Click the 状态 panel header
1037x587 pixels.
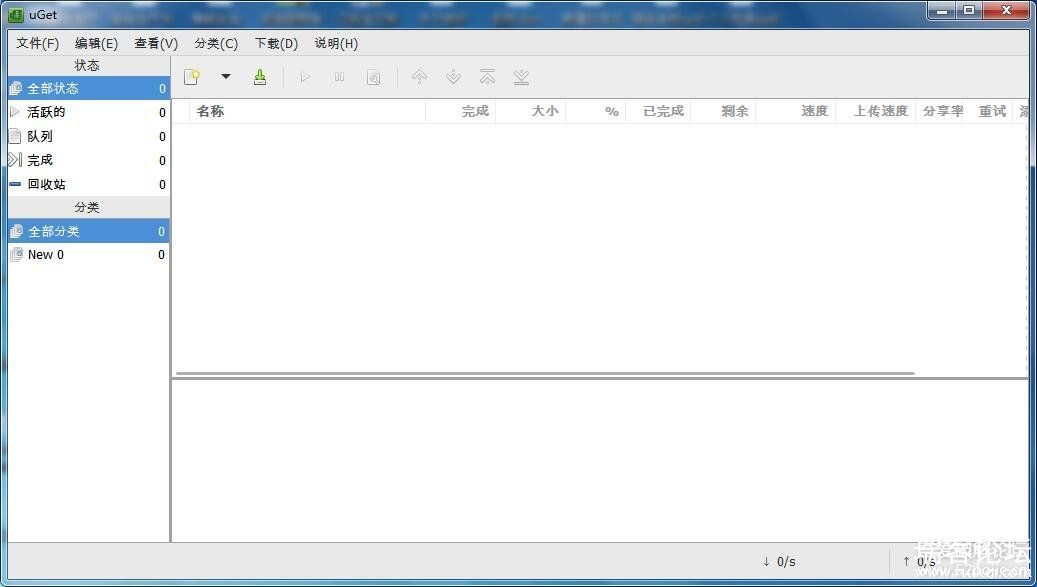(x=89, y=65)
